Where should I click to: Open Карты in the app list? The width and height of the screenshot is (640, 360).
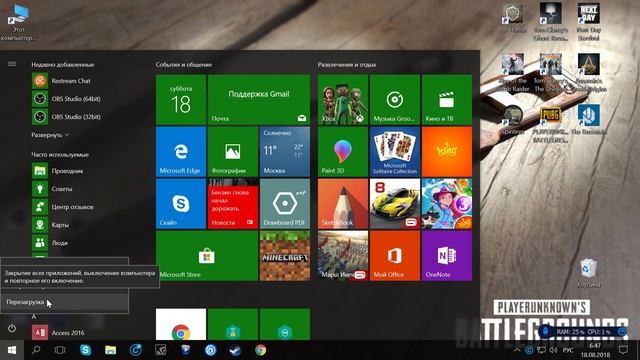[x=51, y=225]
